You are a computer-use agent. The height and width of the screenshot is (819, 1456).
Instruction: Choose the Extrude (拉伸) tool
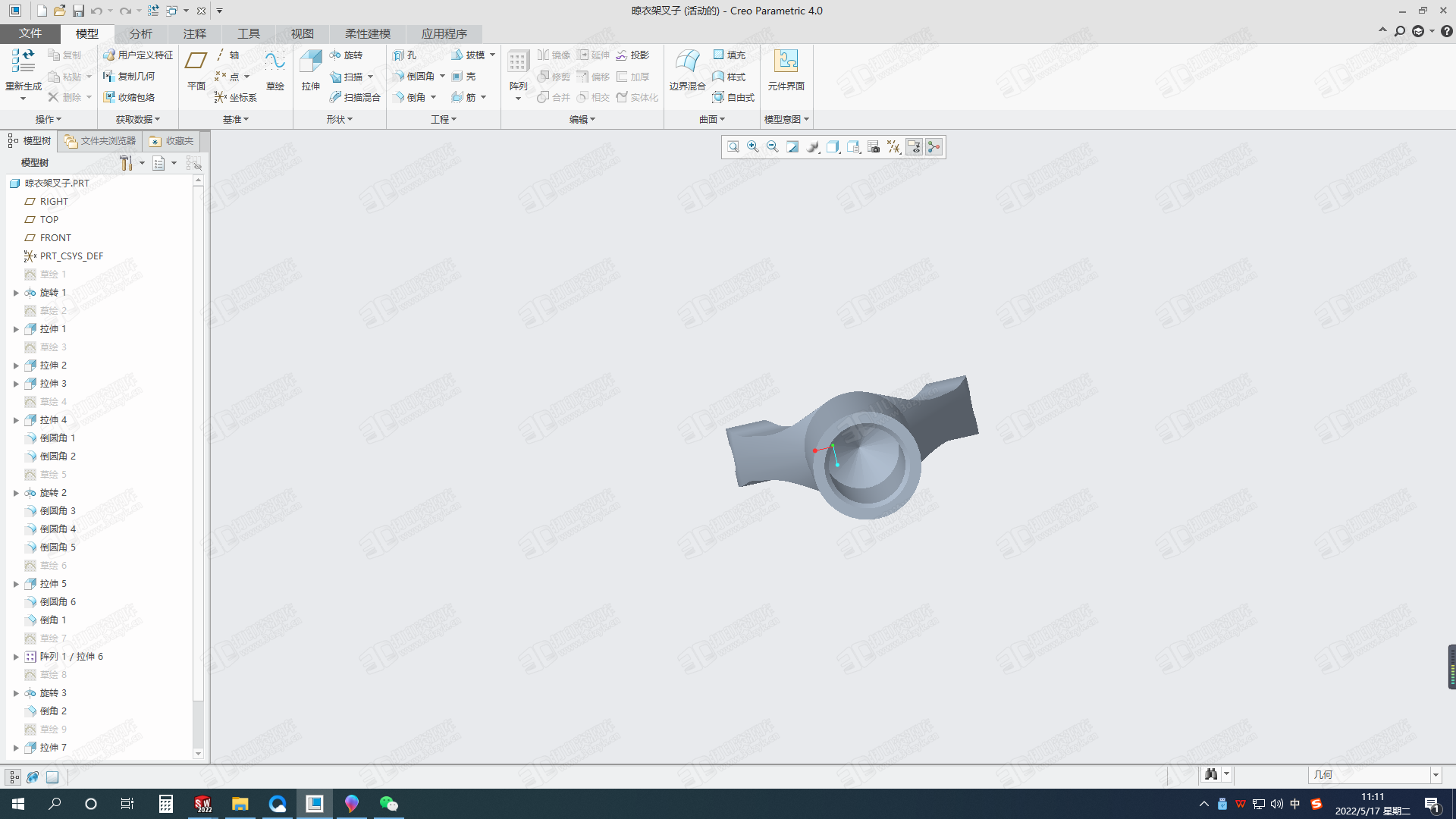tap(311, 70)
